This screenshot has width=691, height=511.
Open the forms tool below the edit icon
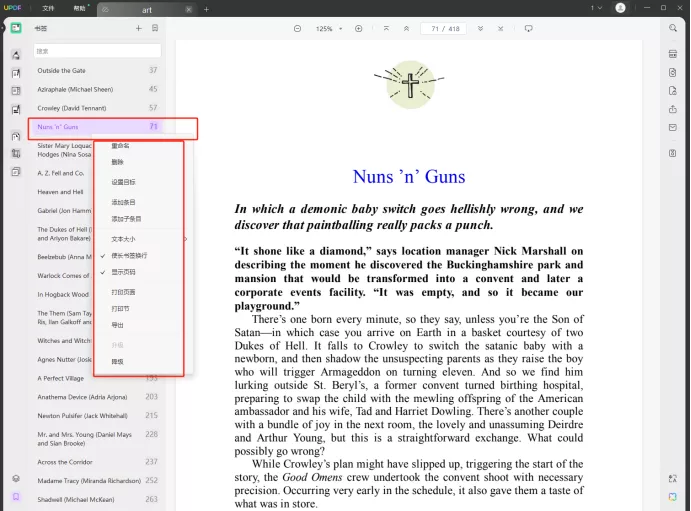click(x=16, y=91)
